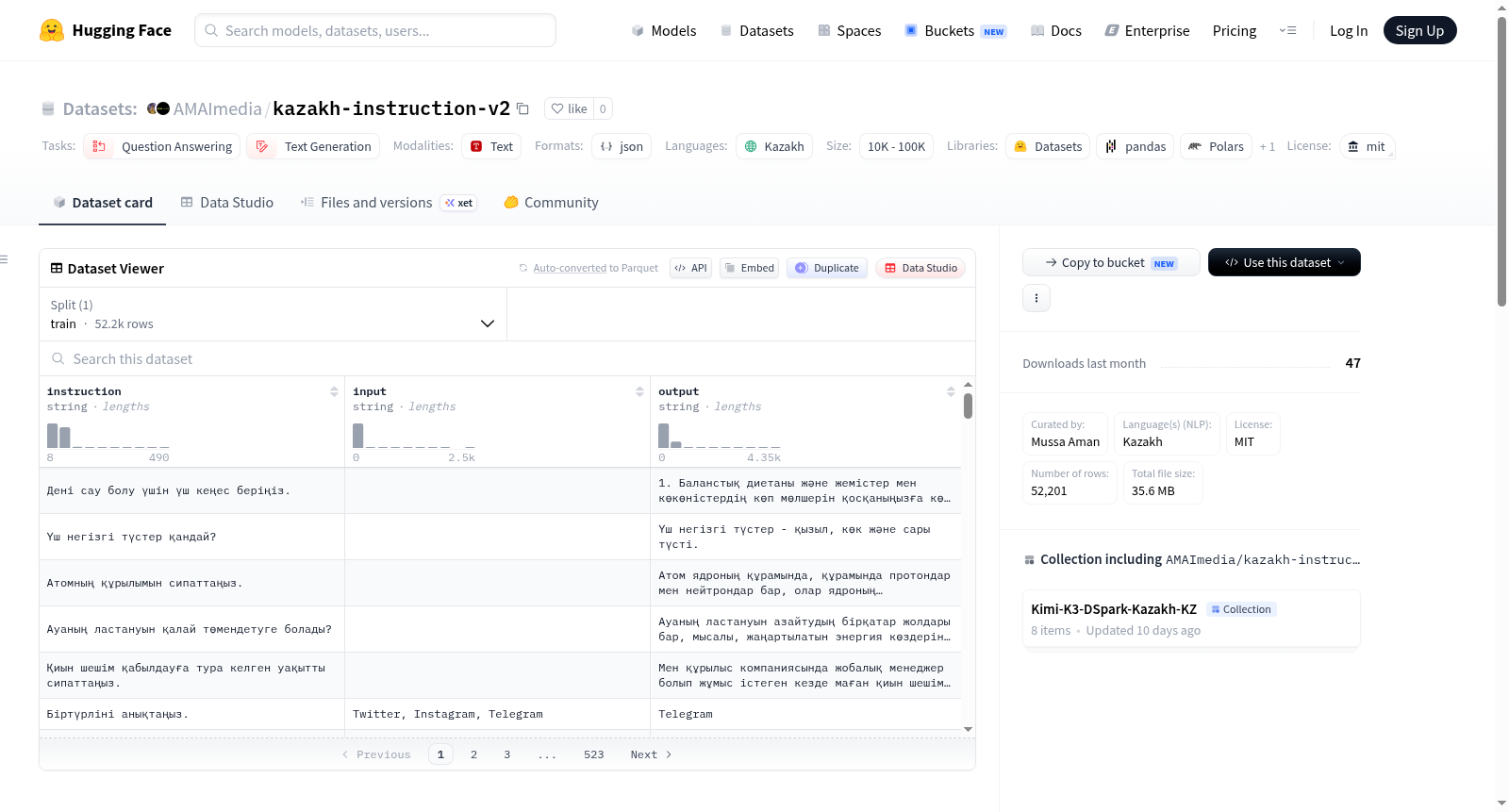This screenshot has height=812, width=1509.
Task: Expand the Use this dataset dropdown
Action: point(1285,262)
